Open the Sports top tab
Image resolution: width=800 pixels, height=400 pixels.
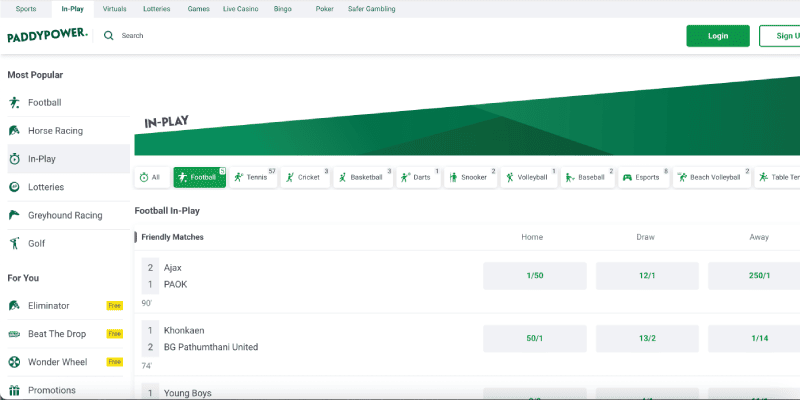pos(26,9)
